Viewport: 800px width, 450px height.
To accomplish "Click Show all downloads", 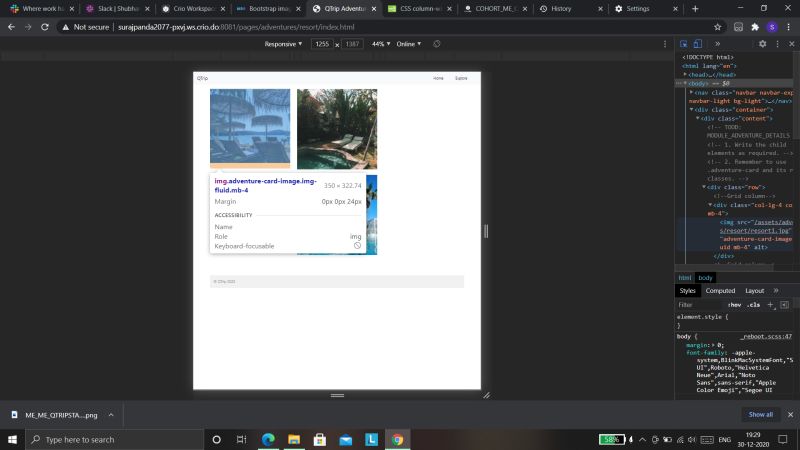I will 760,414.
